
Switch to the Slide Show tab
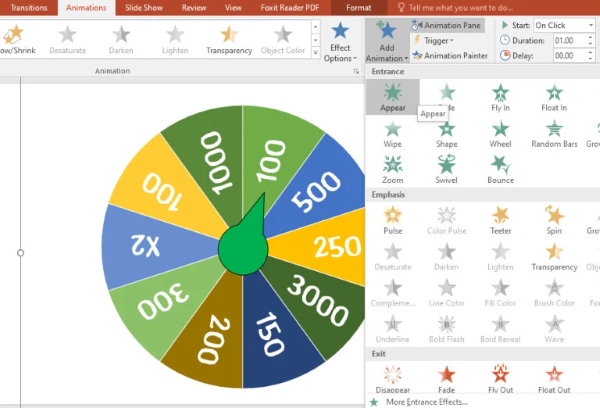[x=144, y=8]
